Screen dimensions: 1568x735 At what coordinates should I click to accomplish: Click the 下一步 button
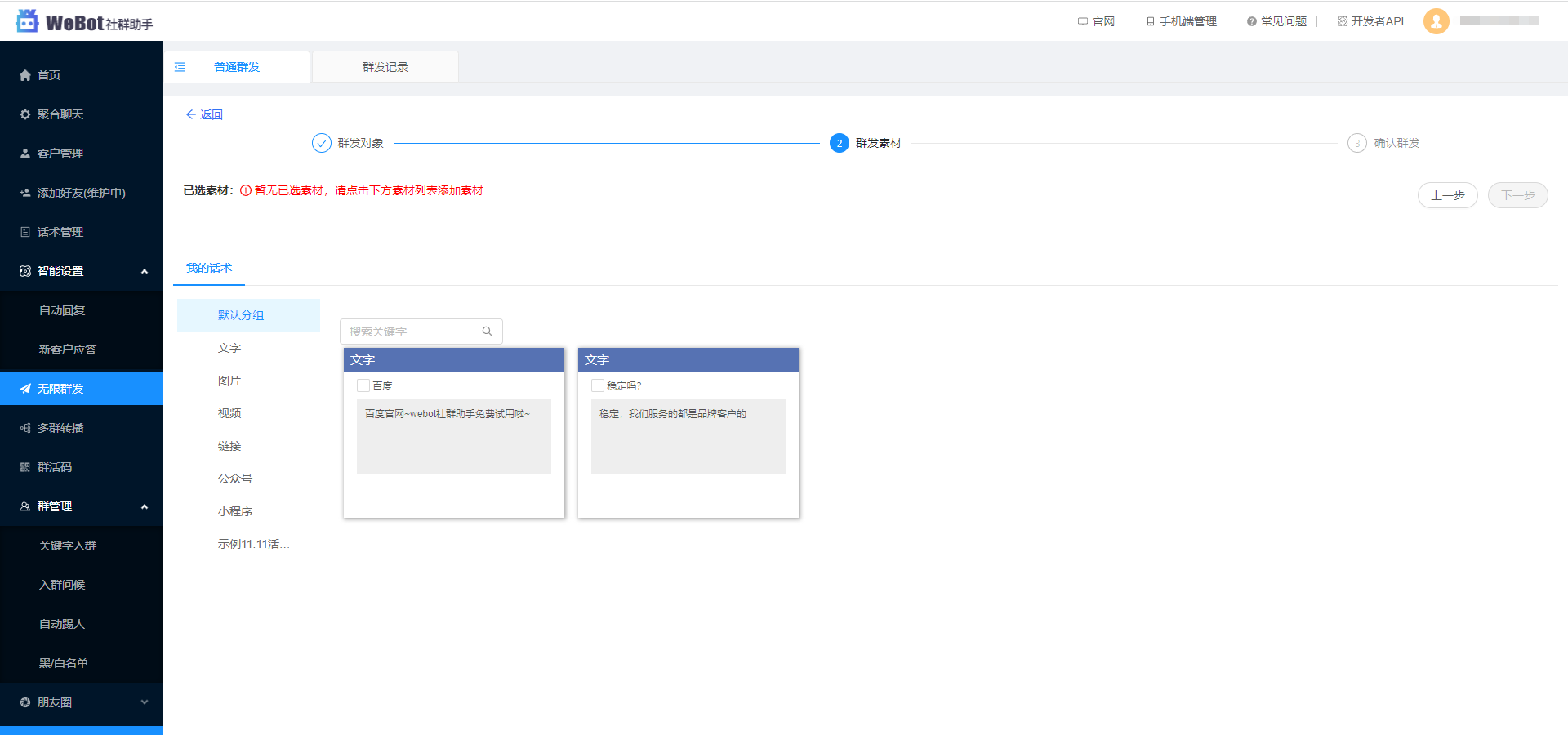click(1518, 195)
